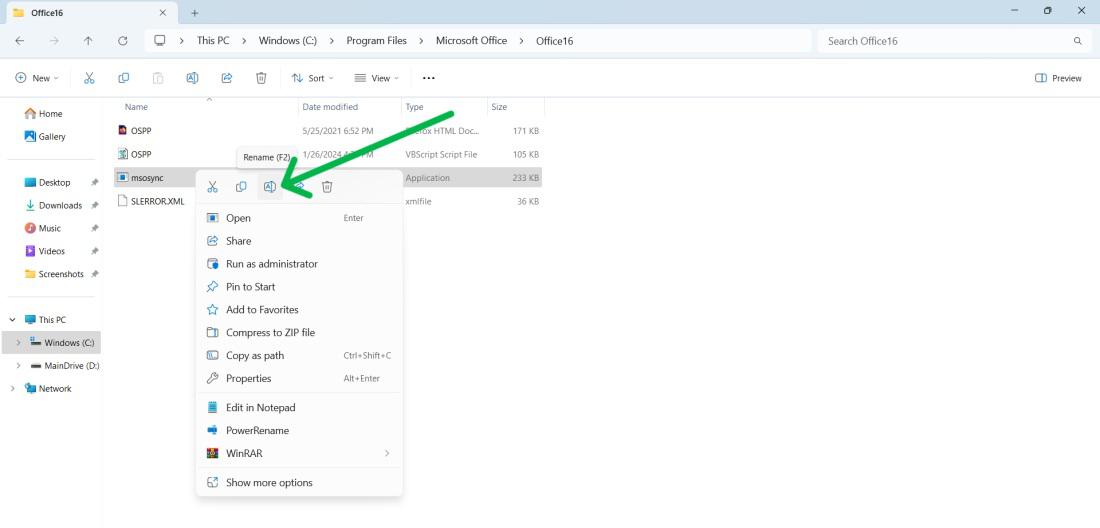Choose Open from the context menu

(299, 218)
